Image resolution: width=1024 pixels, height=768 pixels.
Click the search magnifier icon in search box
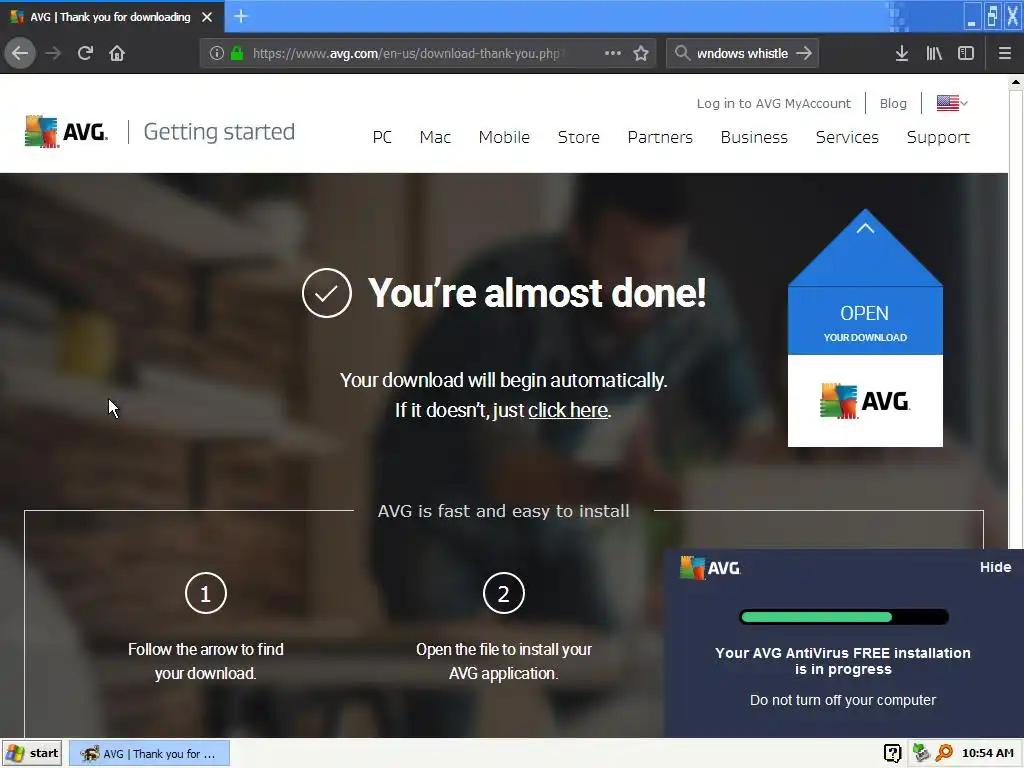click(682, 53)
